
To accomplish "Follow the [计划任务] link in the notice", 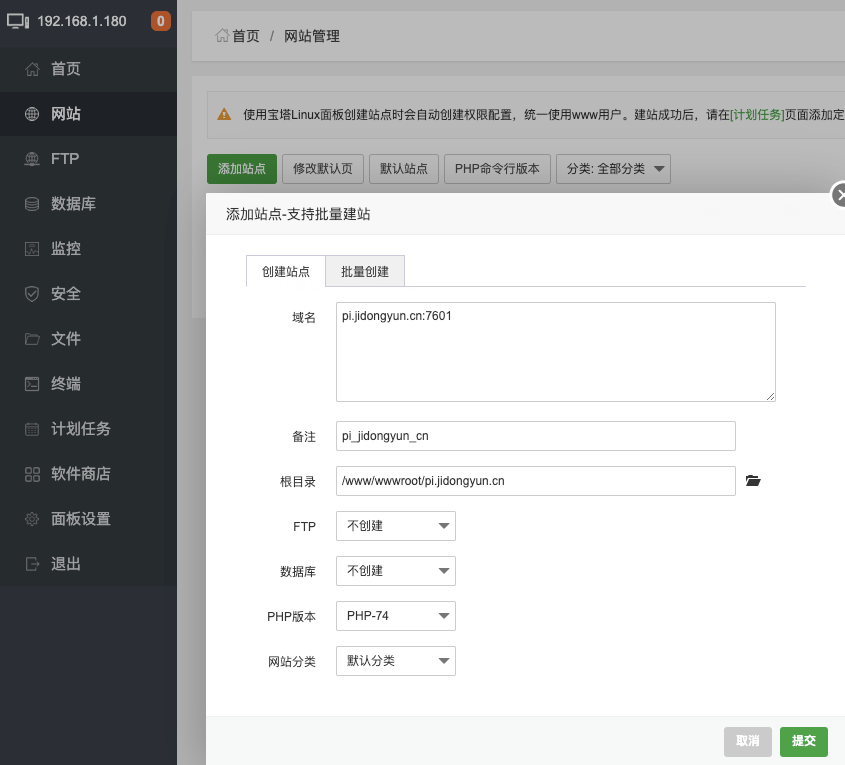I will point(757,115).
